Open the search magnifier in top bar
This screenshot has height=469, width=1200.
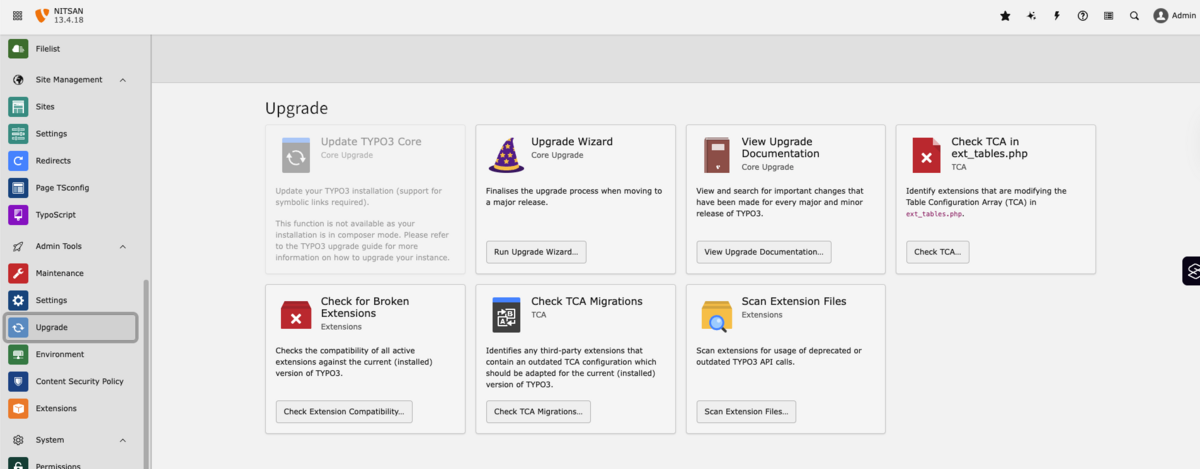click(1134, 16)
